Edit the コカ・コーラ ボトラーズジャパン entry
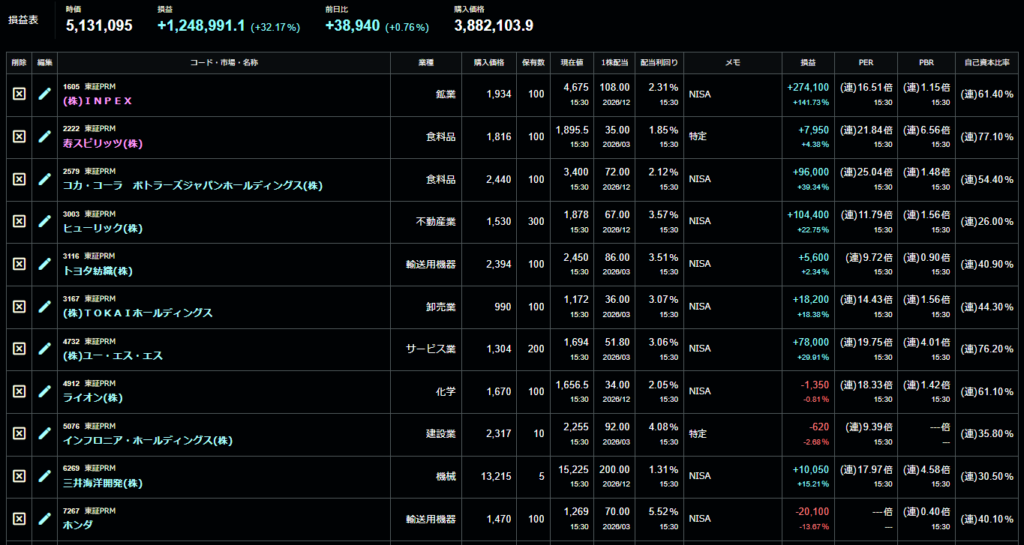The height and width of the screenshot is (545, 1024). (44, 178)
